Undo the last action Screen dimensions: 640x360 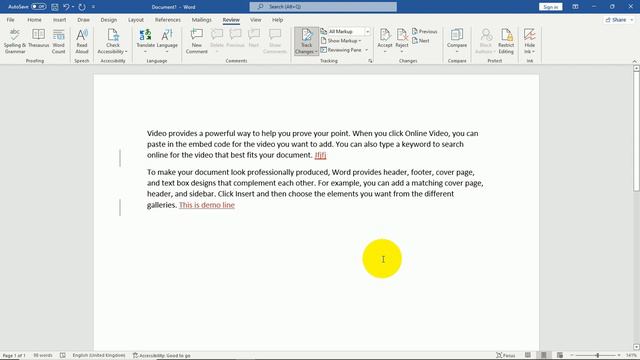[66, 7]
